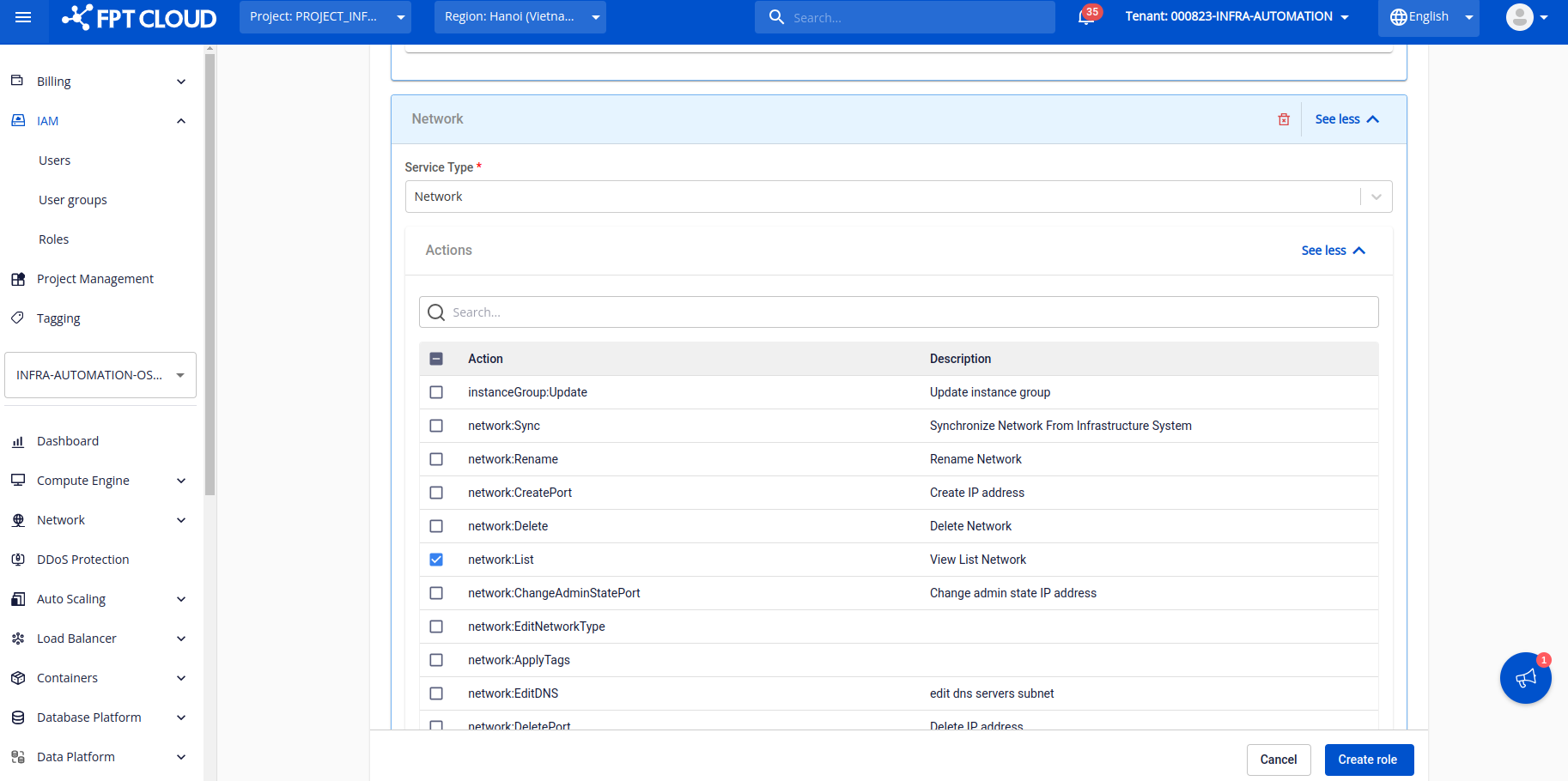Click the FPT Cloud logo

tap(140, 17)
